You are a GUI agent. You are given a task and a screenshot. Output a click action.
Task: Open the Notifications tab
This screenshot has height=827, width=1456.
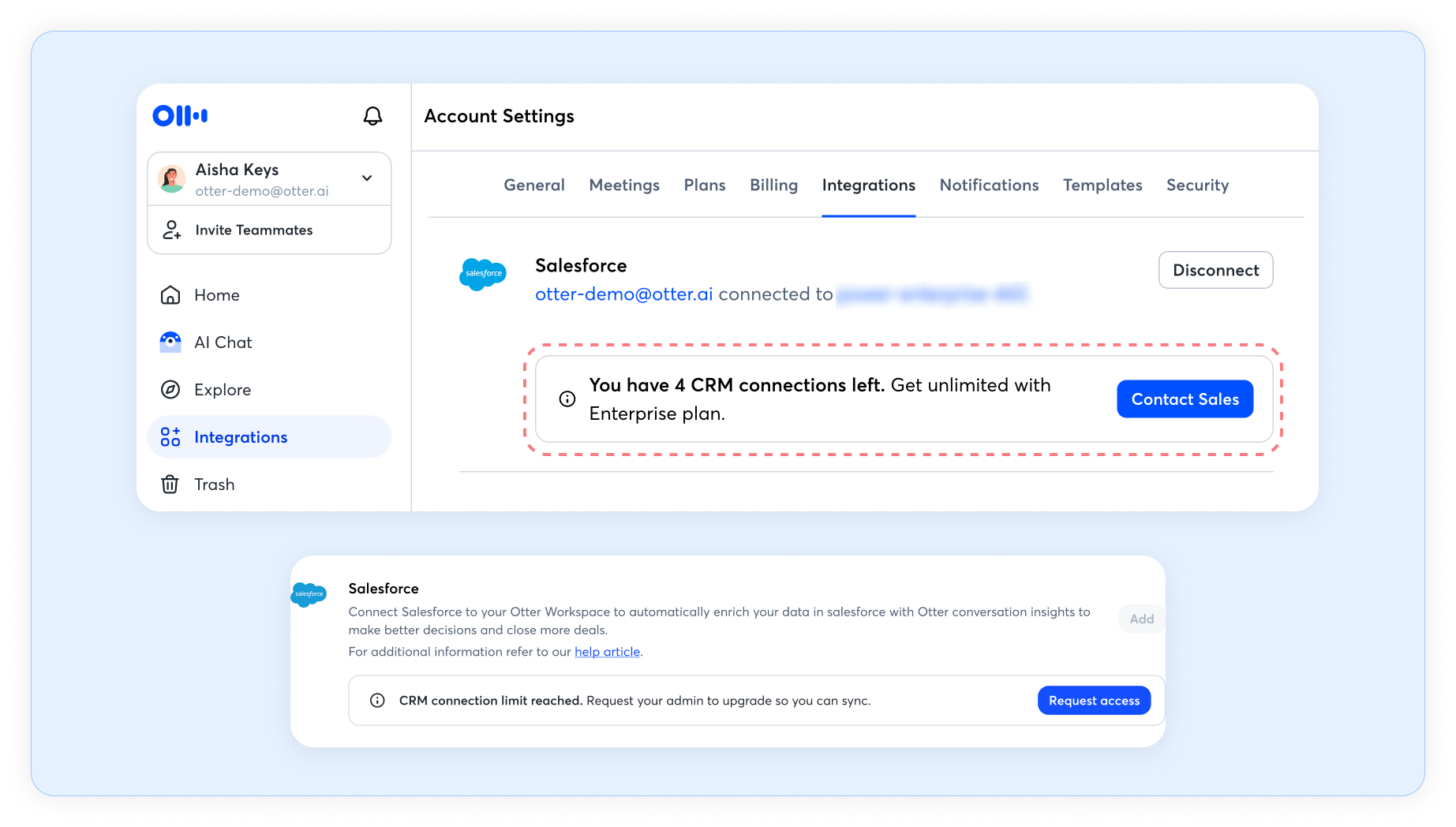pos(989,185)
